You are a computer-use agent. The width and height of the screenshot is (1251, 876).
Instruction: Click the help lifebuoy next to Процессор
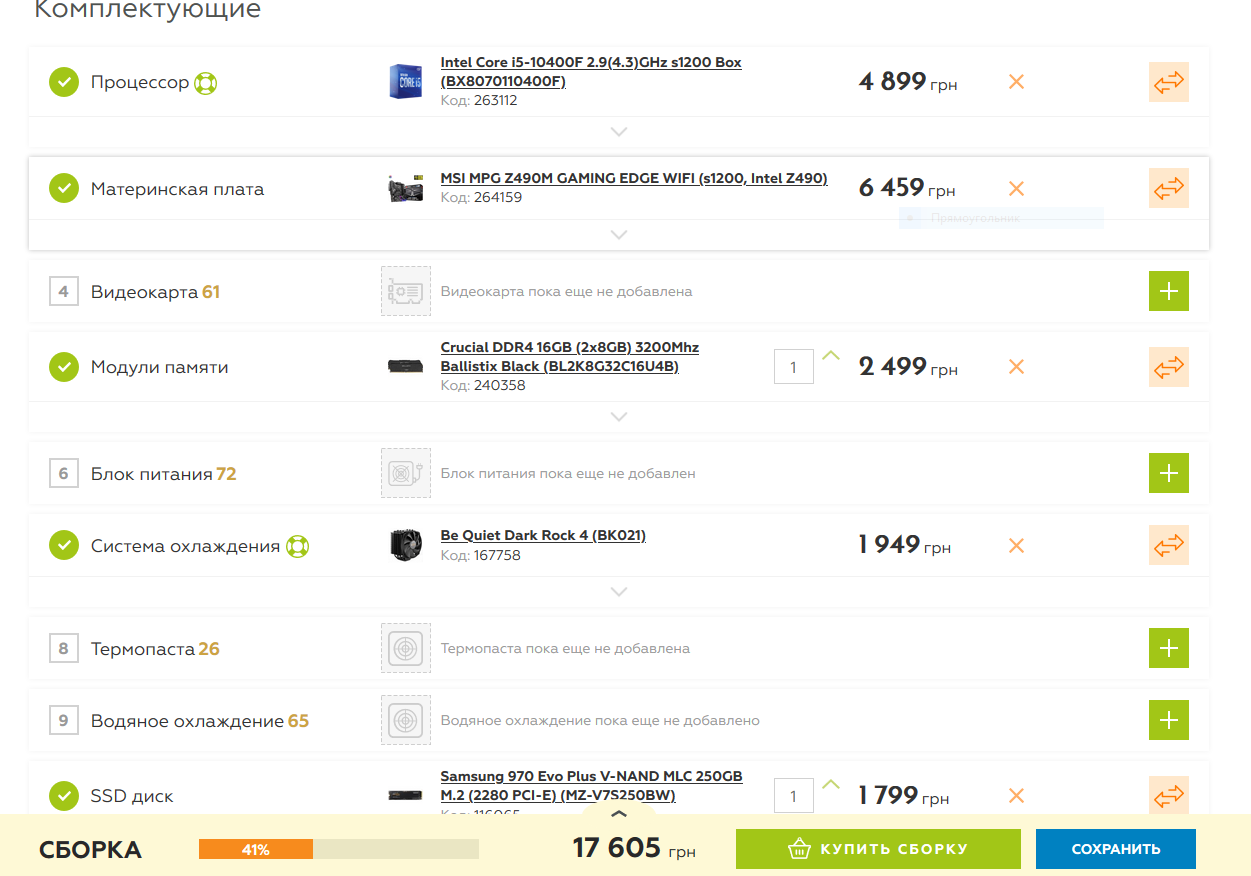pos(205,82)
